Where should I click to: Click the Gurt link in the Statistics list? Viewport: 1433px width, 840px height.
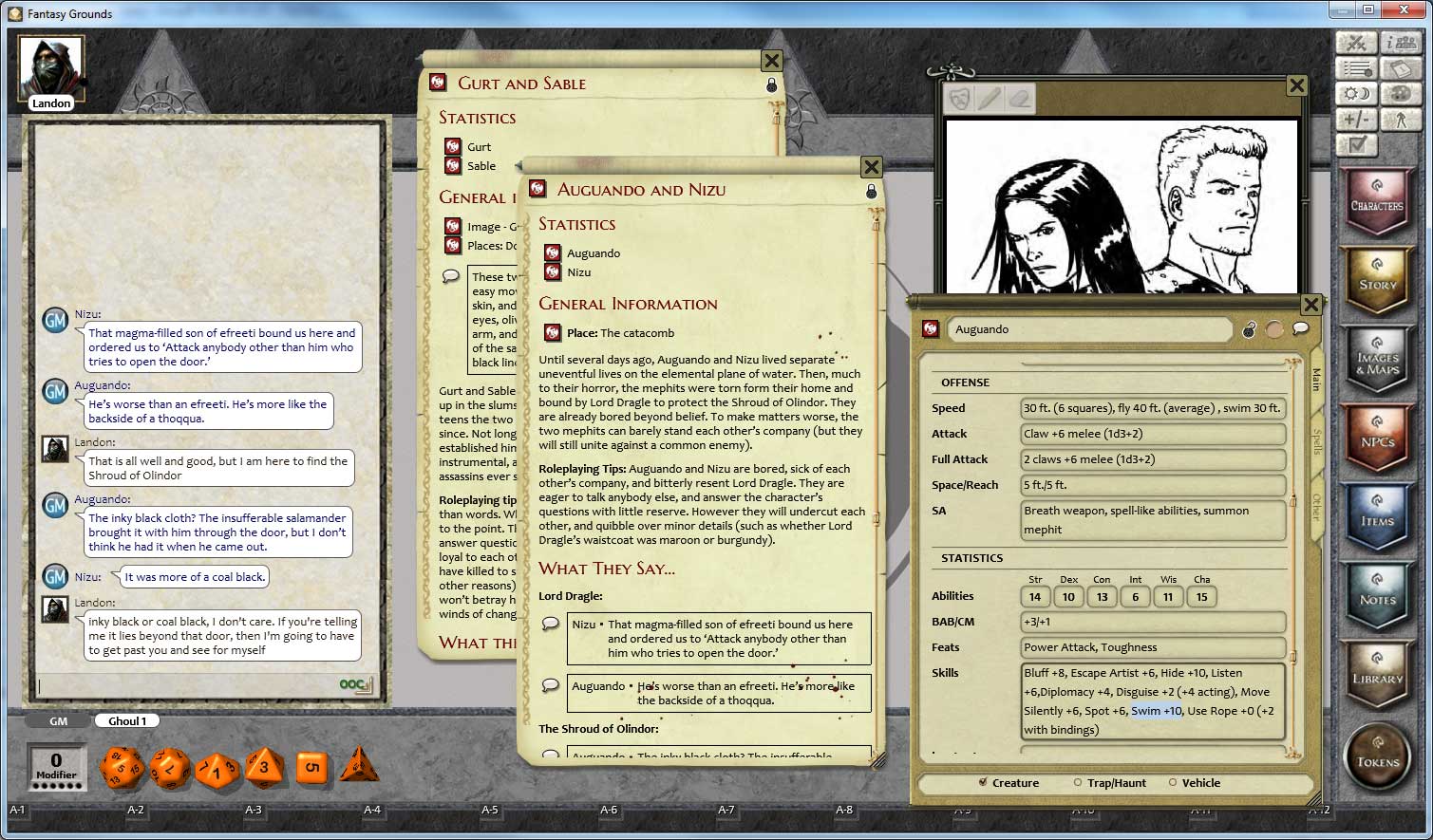click(x=478, y=146)
